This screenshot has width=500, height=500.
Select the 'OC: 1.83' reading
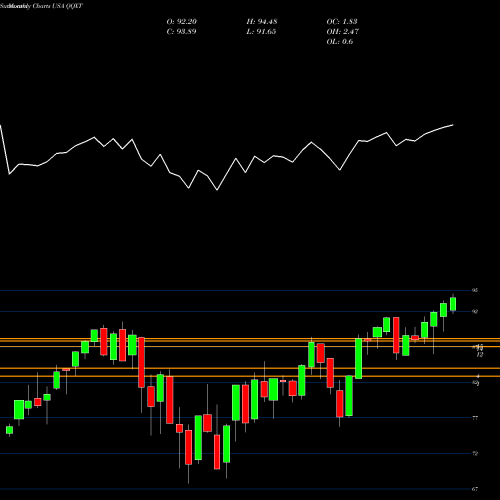pyautogui.click(x=342, y=22)
